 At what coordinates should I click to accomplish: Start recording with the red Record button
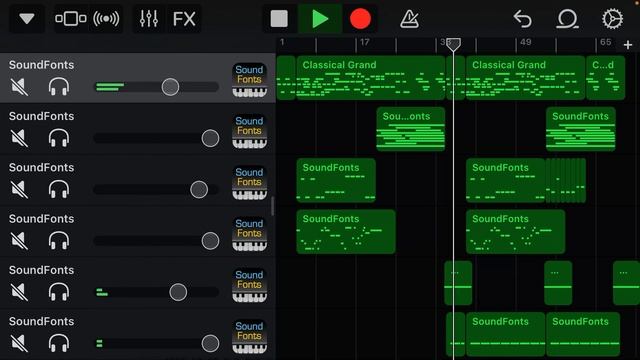[x=360, y=19]
